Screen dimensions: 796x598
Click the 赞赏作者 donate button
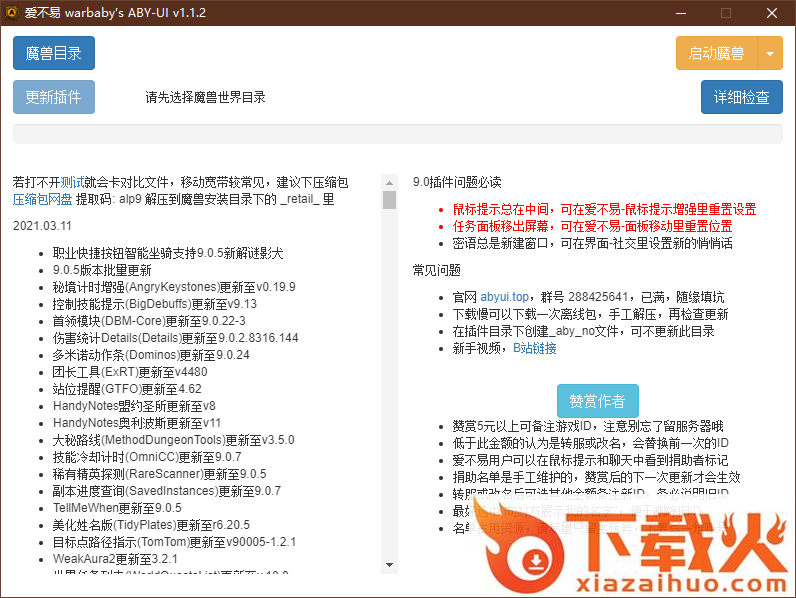(x=597, y=401)
